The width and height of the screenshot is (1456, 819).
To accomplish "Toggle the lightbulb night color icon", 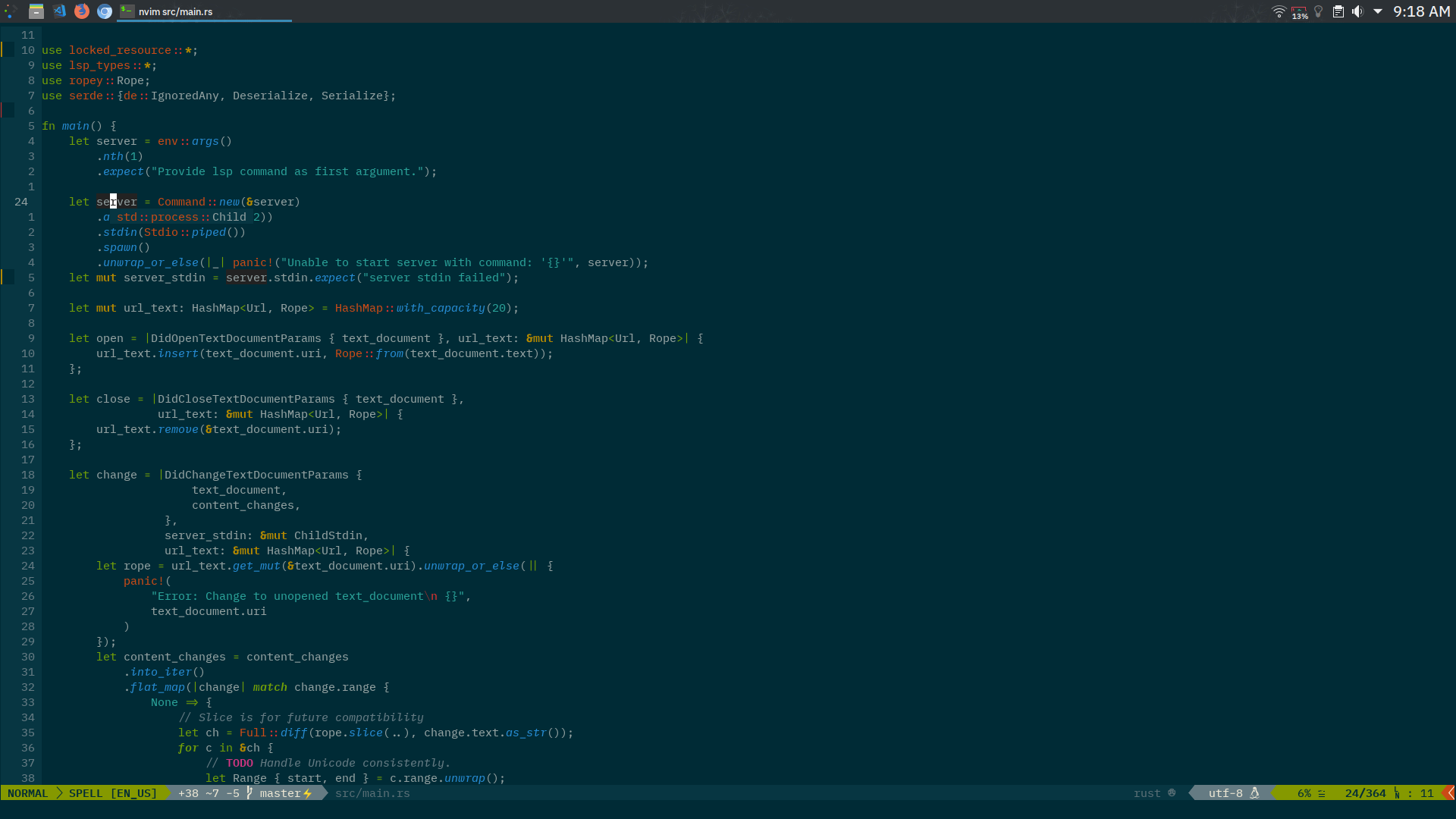I will pyautogui.click(x=1319, y=11).
